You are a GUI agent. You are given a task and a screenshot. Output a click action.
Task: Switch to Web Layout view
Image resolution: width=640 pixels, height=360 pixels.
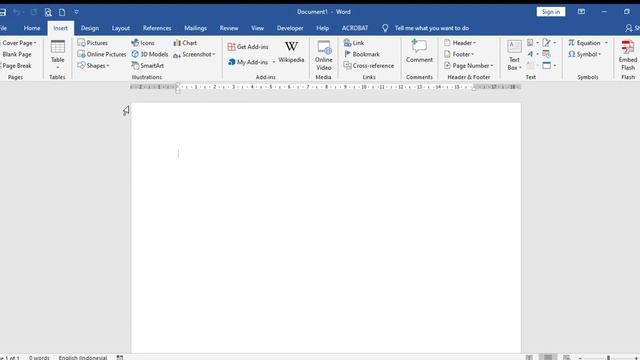tap(567, 357)
